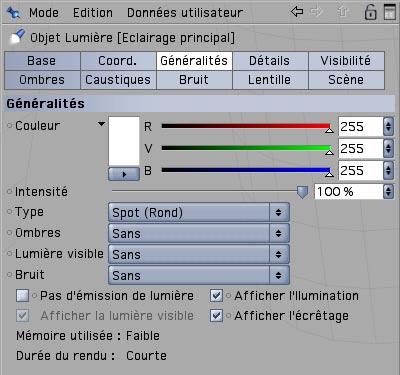Click the back arrow navigation icon
The width and height of the screenshot is (400, 375).
297,12
